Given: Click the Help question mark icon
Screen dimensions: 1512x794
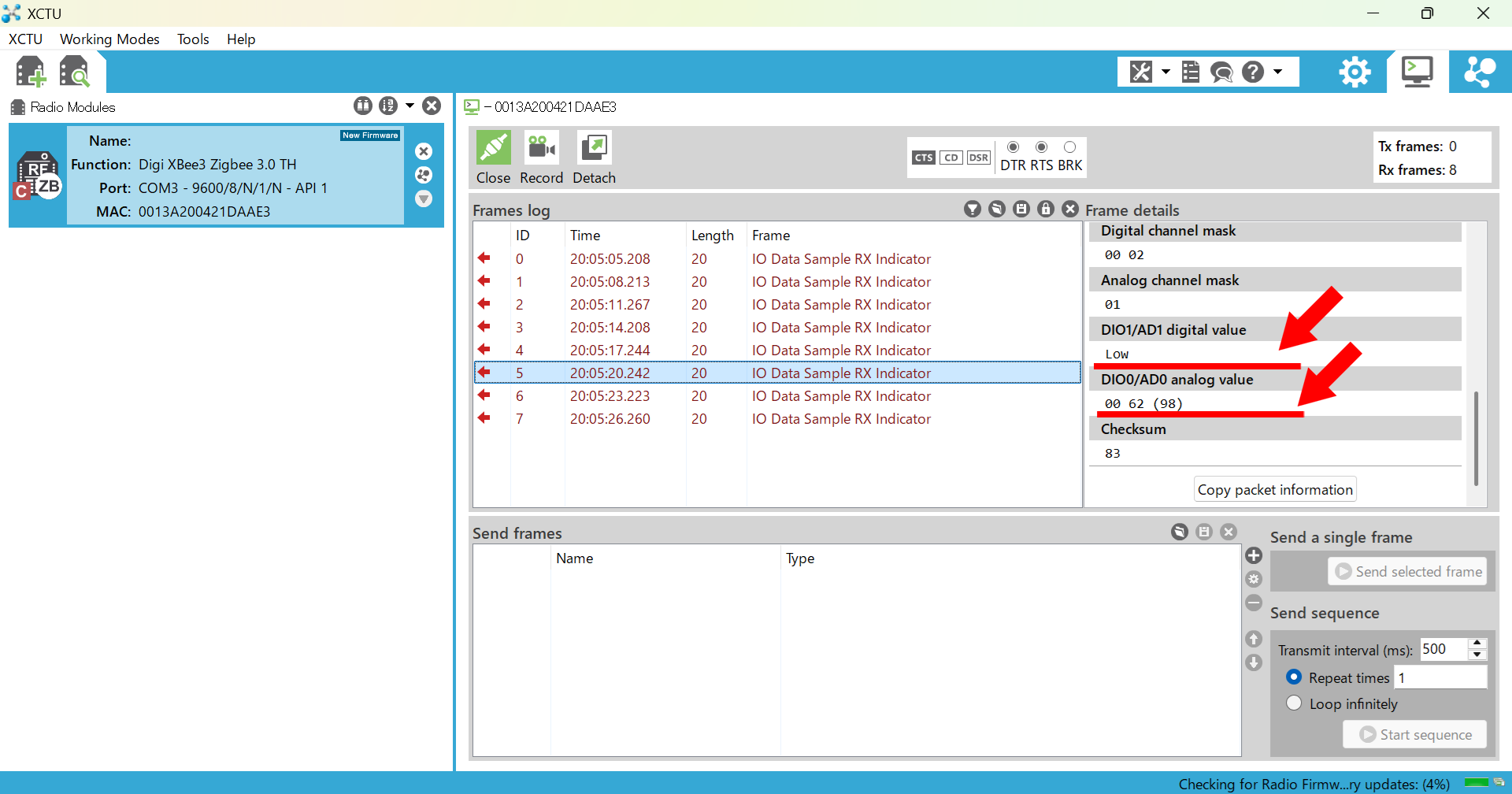Looking at the screenshot, I should [x=1253, y=72].
